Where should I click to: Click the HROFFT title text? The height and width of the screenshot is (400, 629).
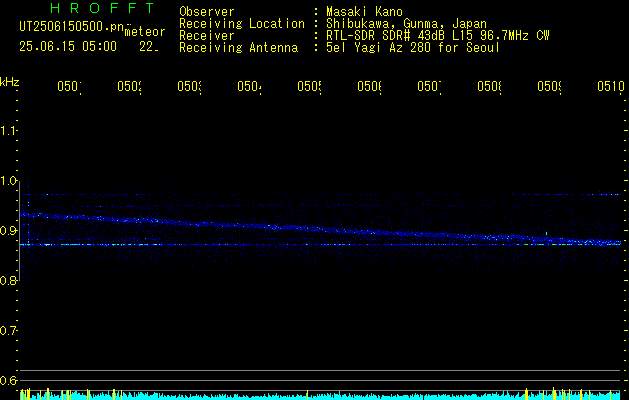(102, 8)
